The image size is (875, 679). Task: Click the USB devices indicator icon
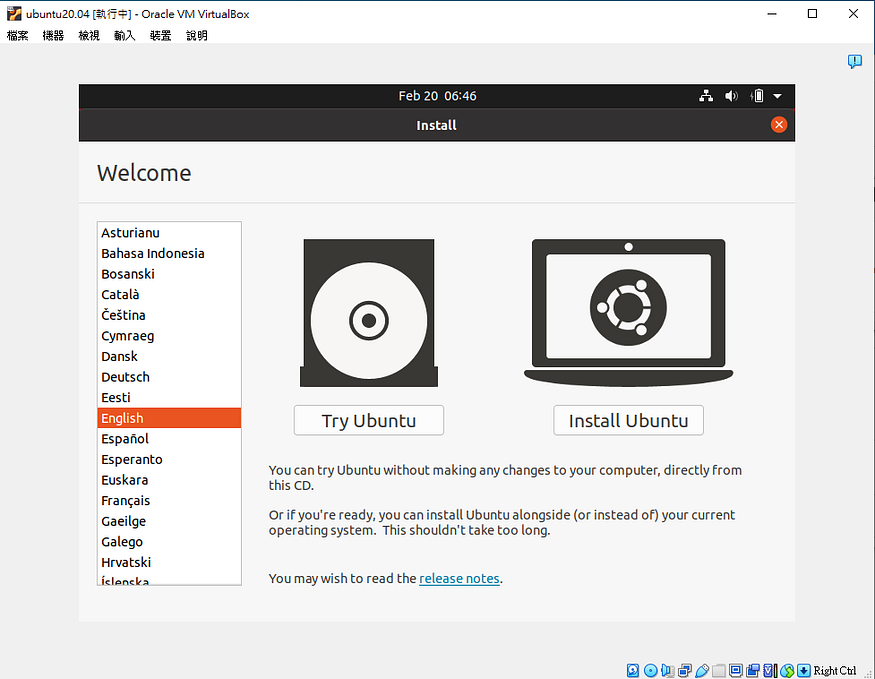[x=702, y=670]
